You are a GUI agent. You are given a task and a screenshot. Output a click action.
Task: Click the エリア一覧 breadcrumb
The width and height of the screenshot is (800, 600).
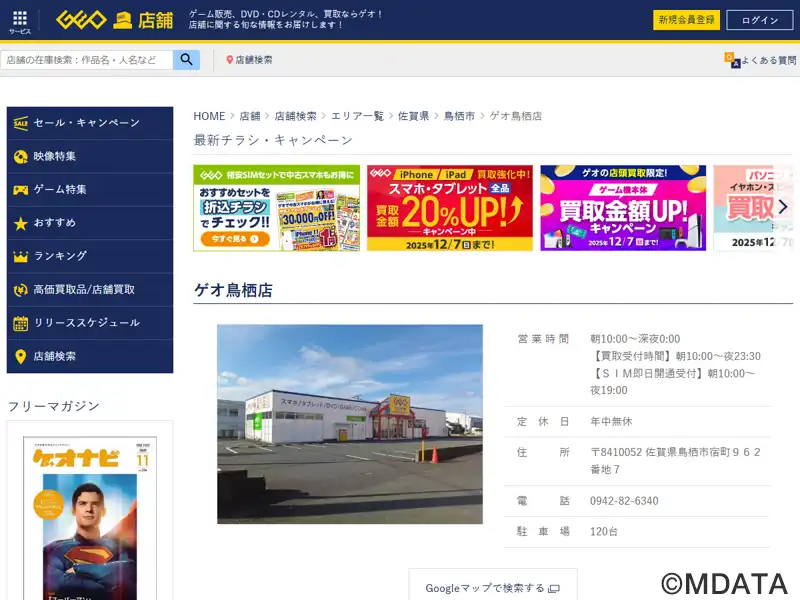358,116
